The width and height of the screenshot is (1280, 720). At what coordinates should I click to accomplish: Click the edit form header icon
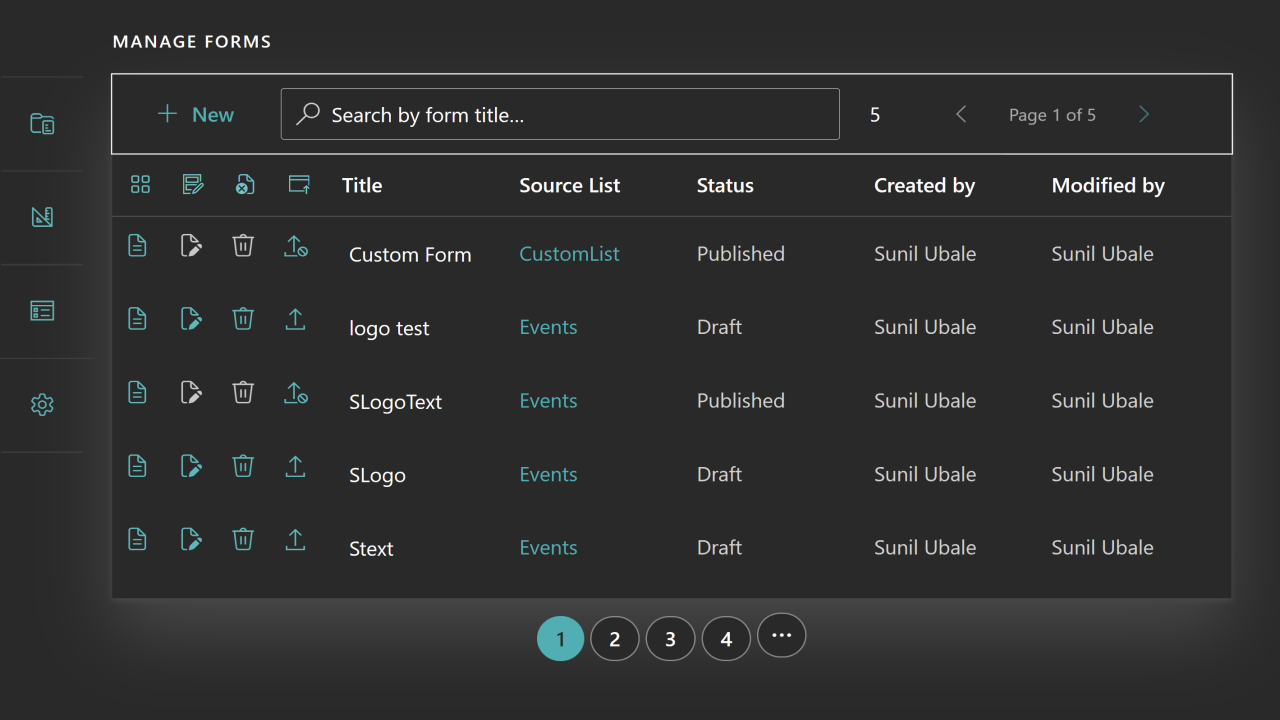tap(193, 184)
